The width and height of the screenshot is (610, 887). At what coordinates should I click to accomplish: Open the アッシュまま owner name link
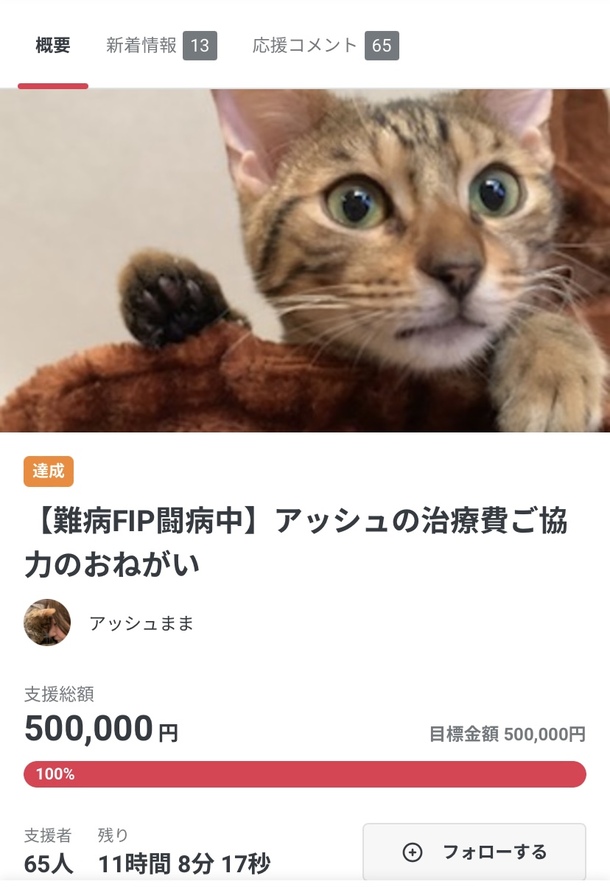point(141,623)
